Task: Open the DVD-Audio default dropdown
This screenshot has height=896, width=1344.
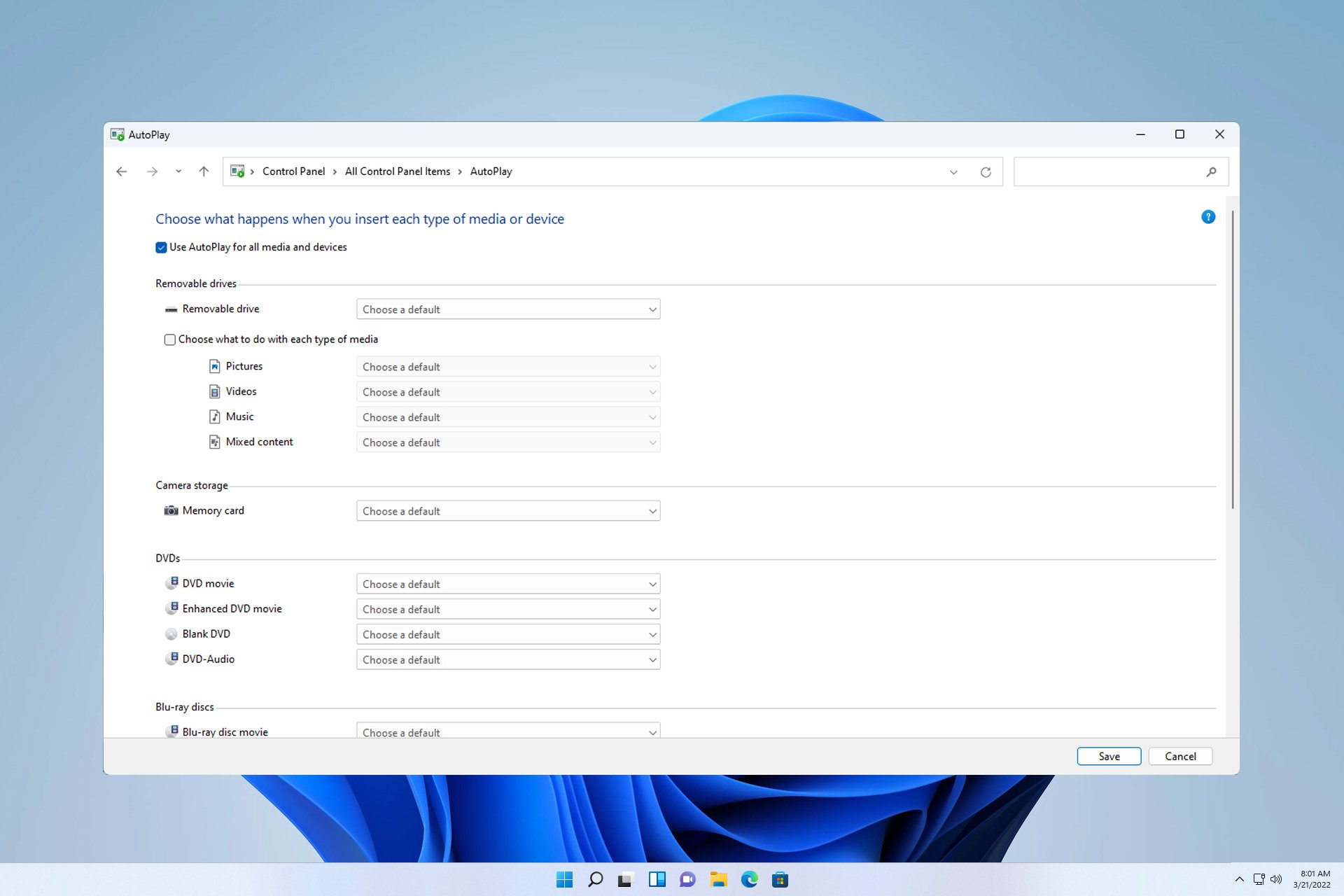Action: (x=508, y=659)
